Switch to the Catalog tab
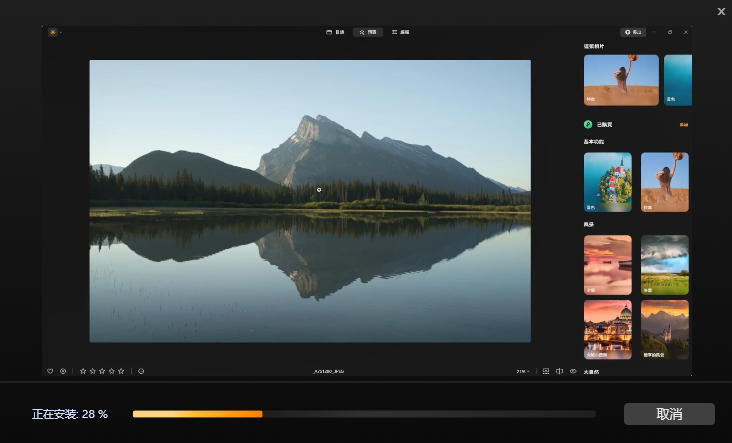 tap(335, 32)
